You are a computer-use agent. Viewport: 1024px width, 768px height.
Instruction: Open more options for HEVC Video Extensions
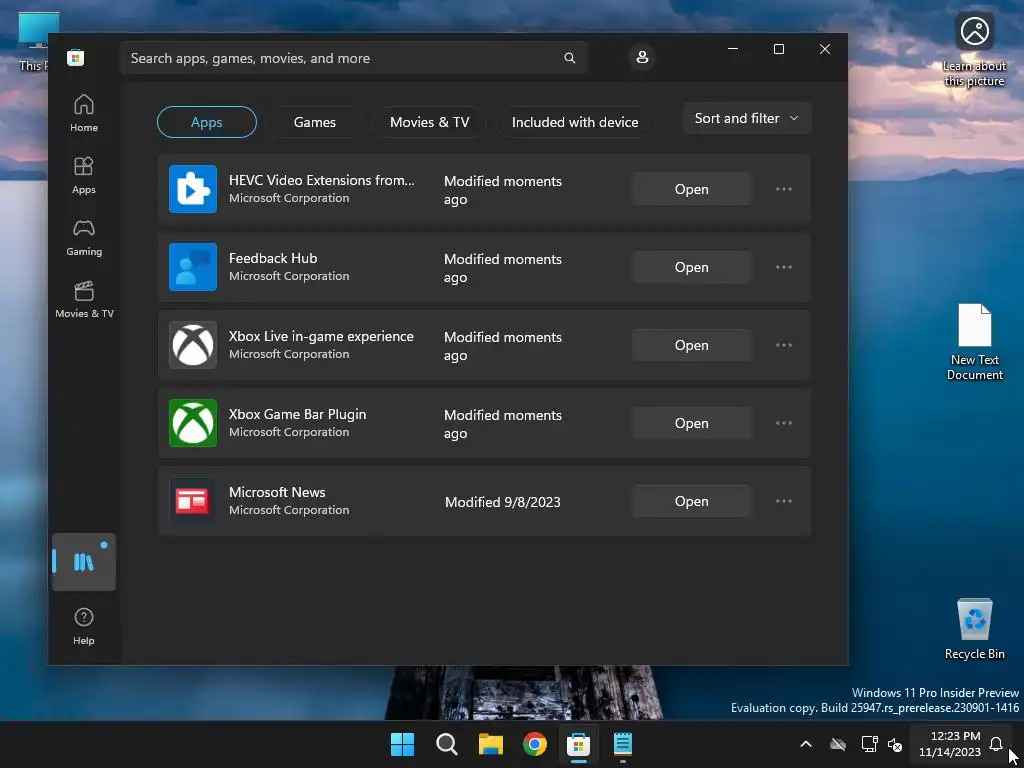coord(784,189)
